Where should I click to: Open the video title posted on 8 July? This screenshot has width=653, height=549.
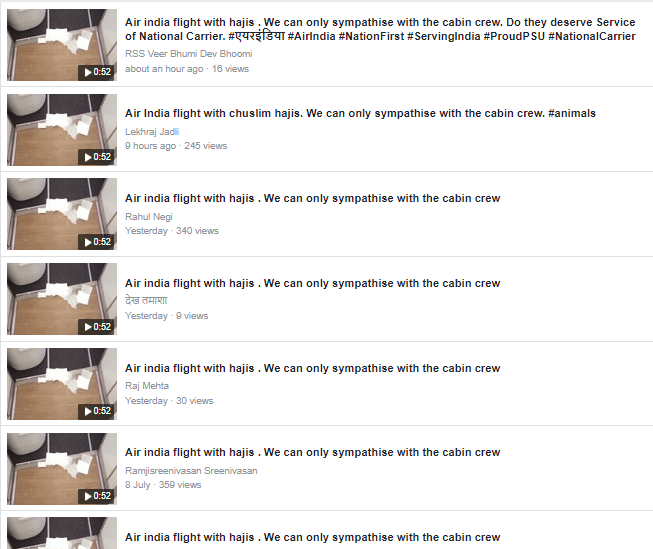pos(312,452)
